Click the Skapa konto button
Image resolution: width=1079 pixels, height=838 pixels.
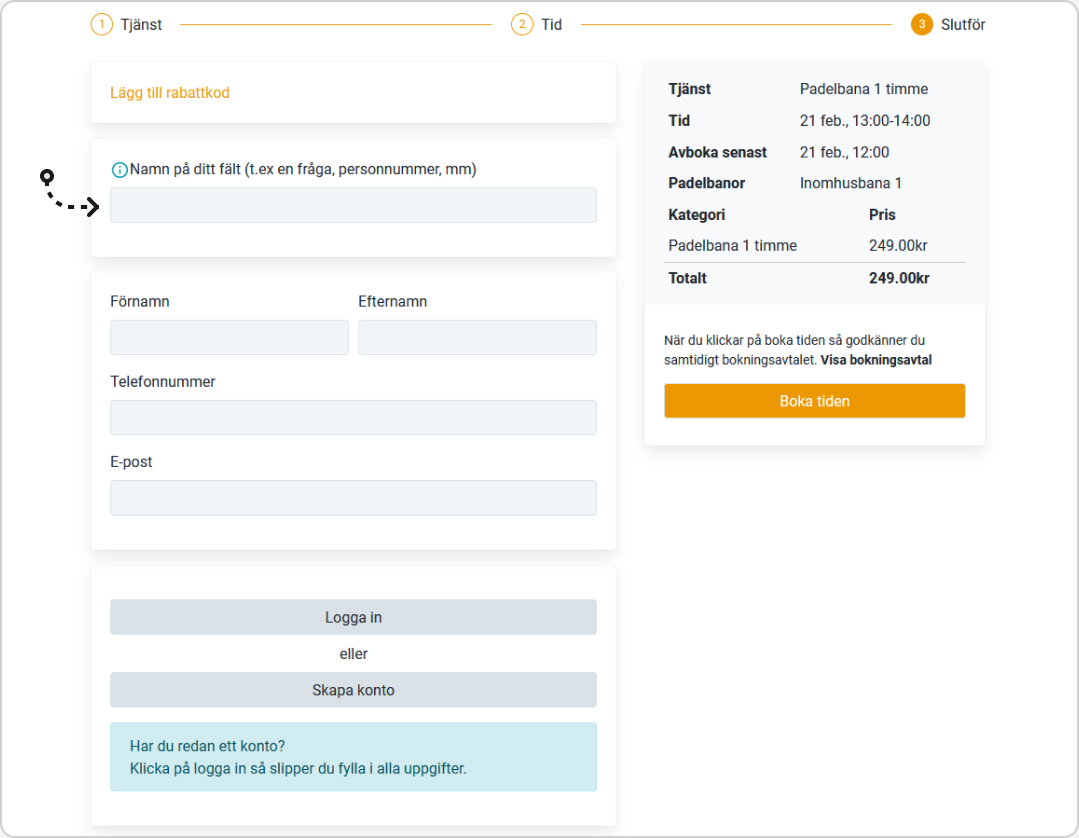click(353, 690)
